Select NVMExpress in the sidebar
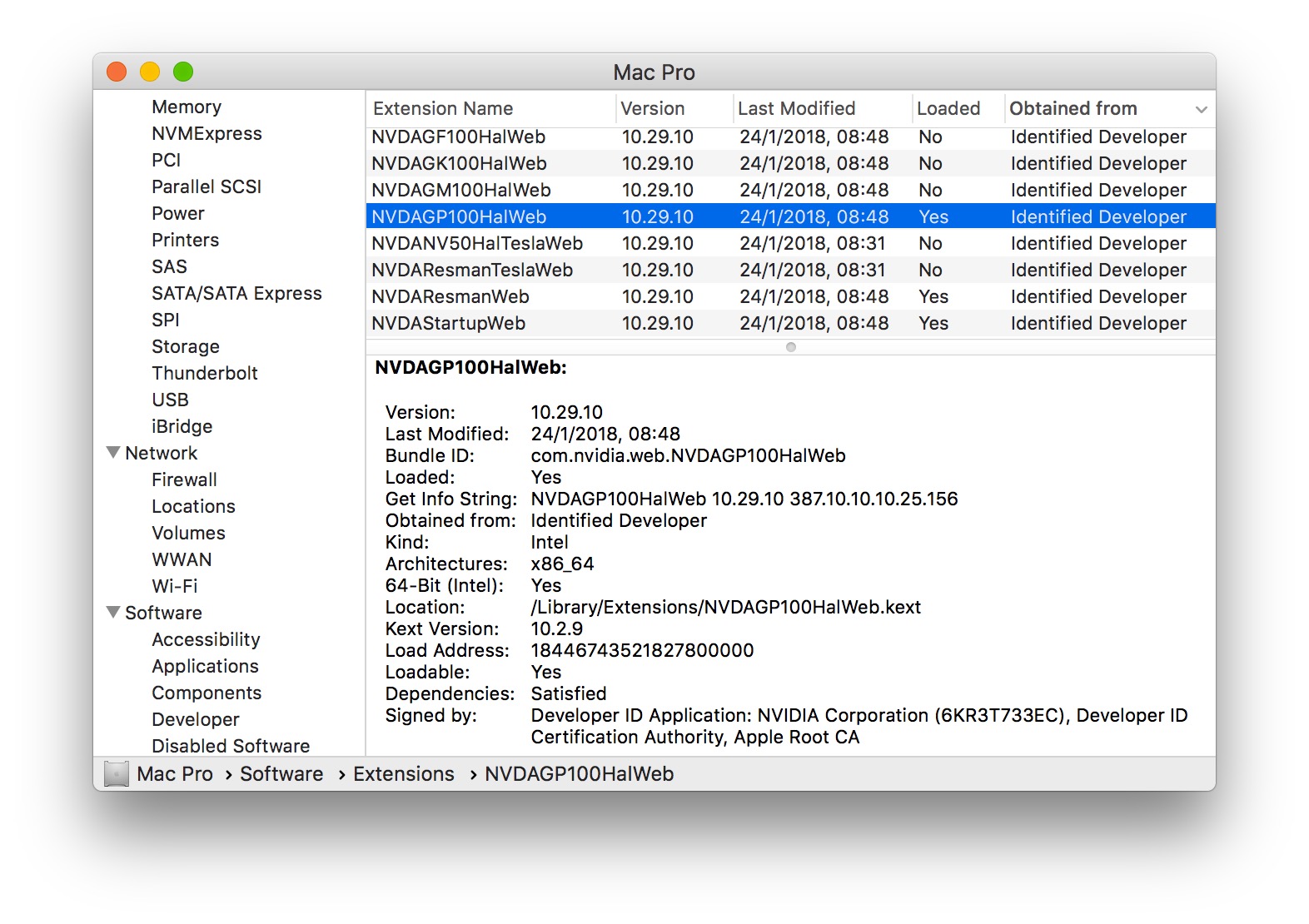 [x=207, y=133]
